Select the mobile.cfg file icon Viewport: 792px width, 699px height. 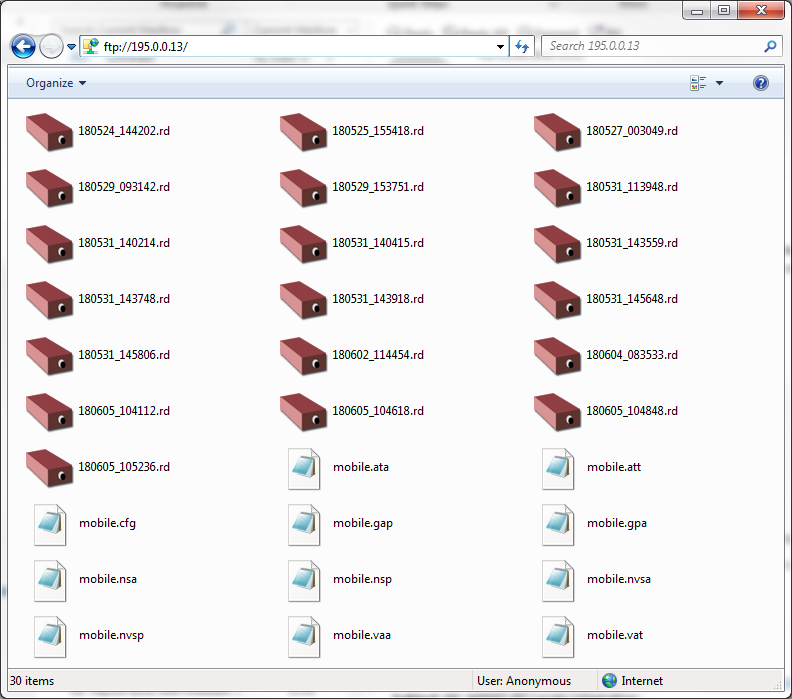[x=50, y=525]
